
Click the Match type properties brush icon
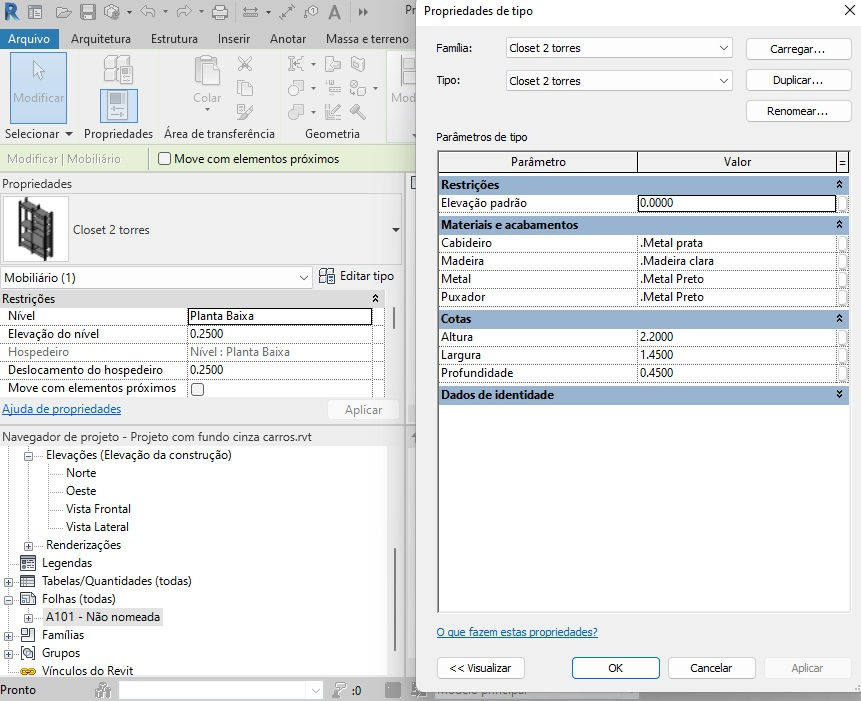244,112
